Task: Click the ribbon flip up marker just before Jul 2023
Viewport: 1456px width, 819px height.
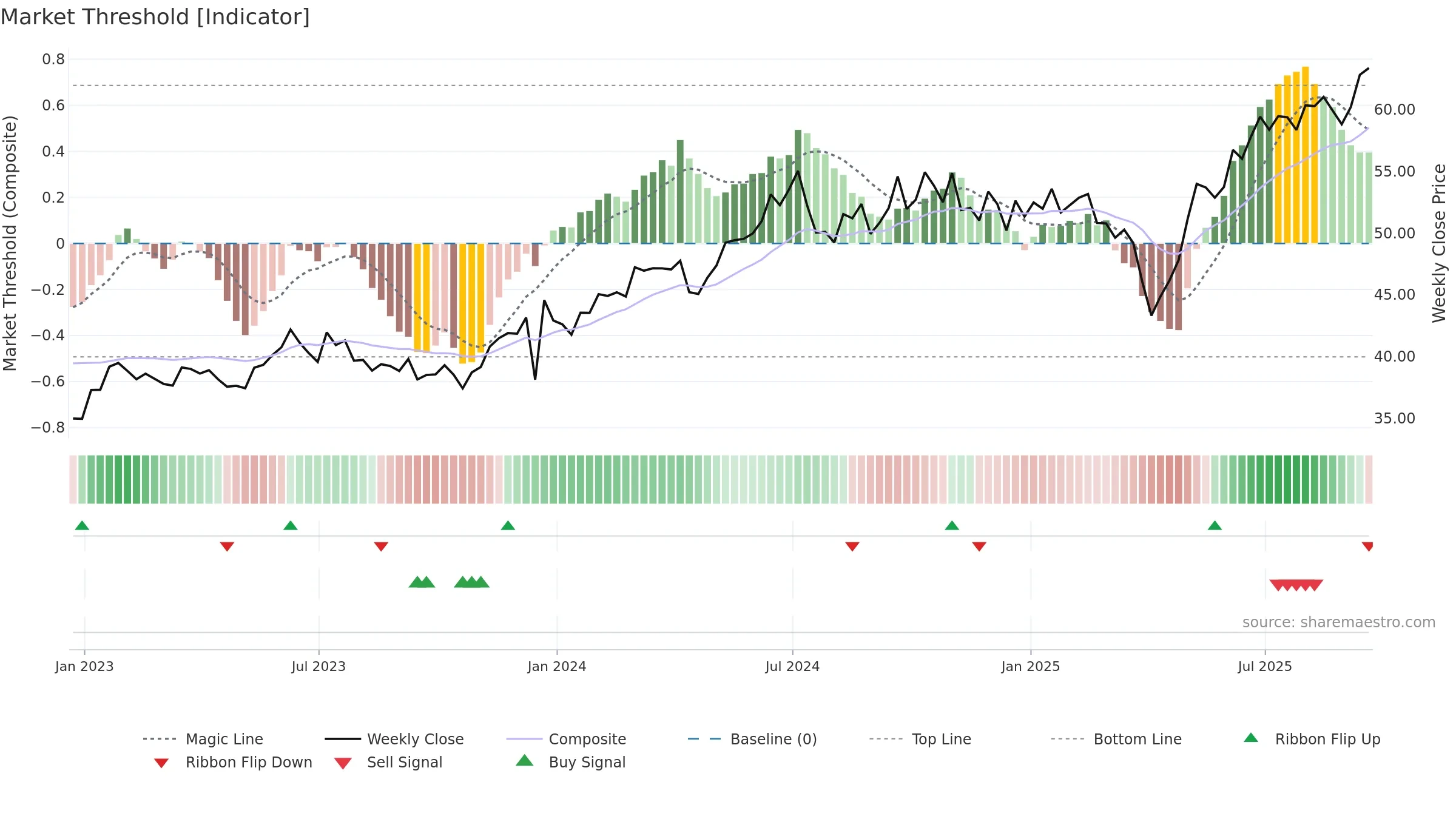Action: pyautogui.click(x=291, y=525)
